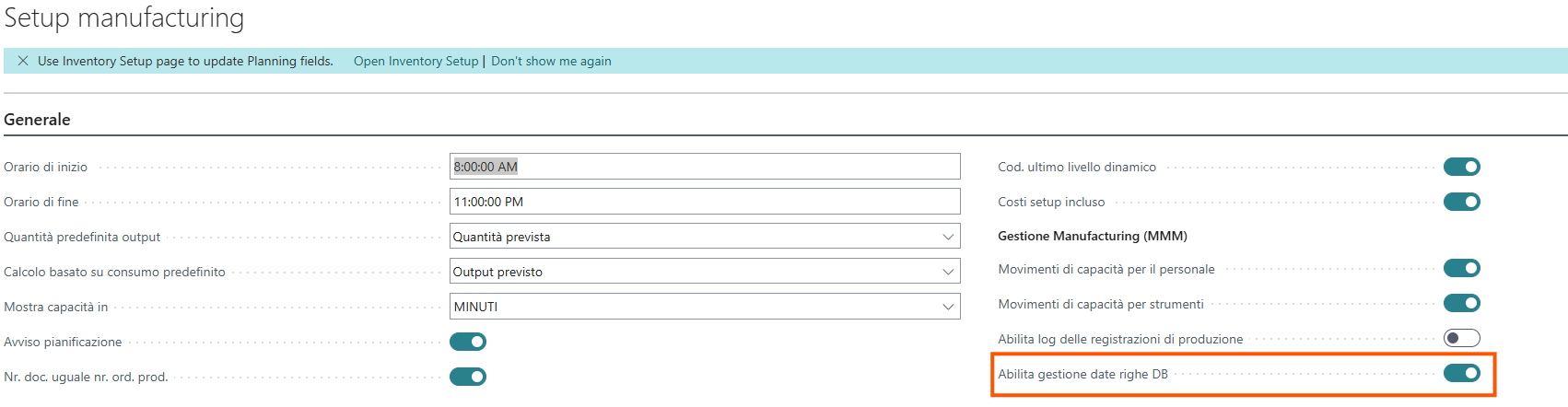This screenshot has height=407, width=1568.
Task: Open Inventory Setup link
Action: click(x=415, y=61)
